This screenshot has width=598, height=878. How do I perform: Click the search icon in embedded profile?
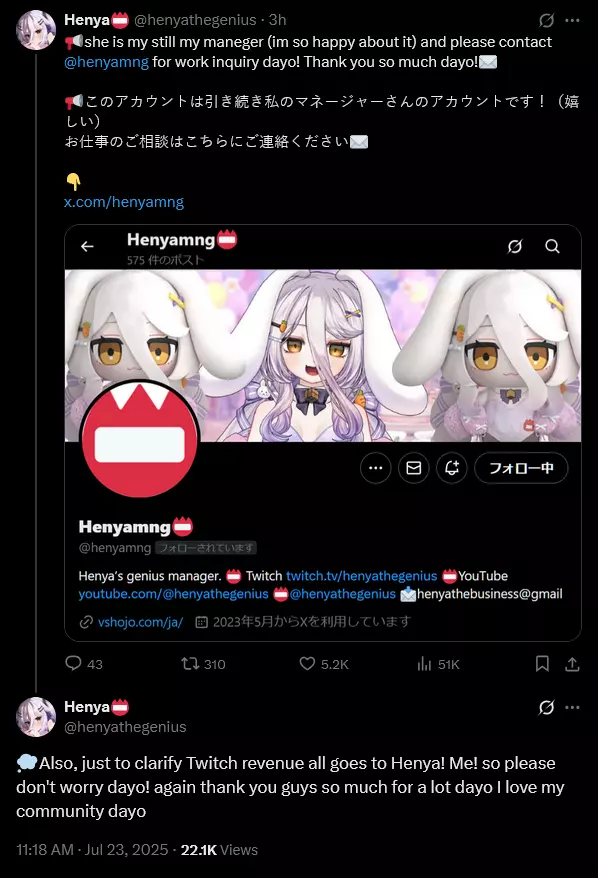[553, 246]
